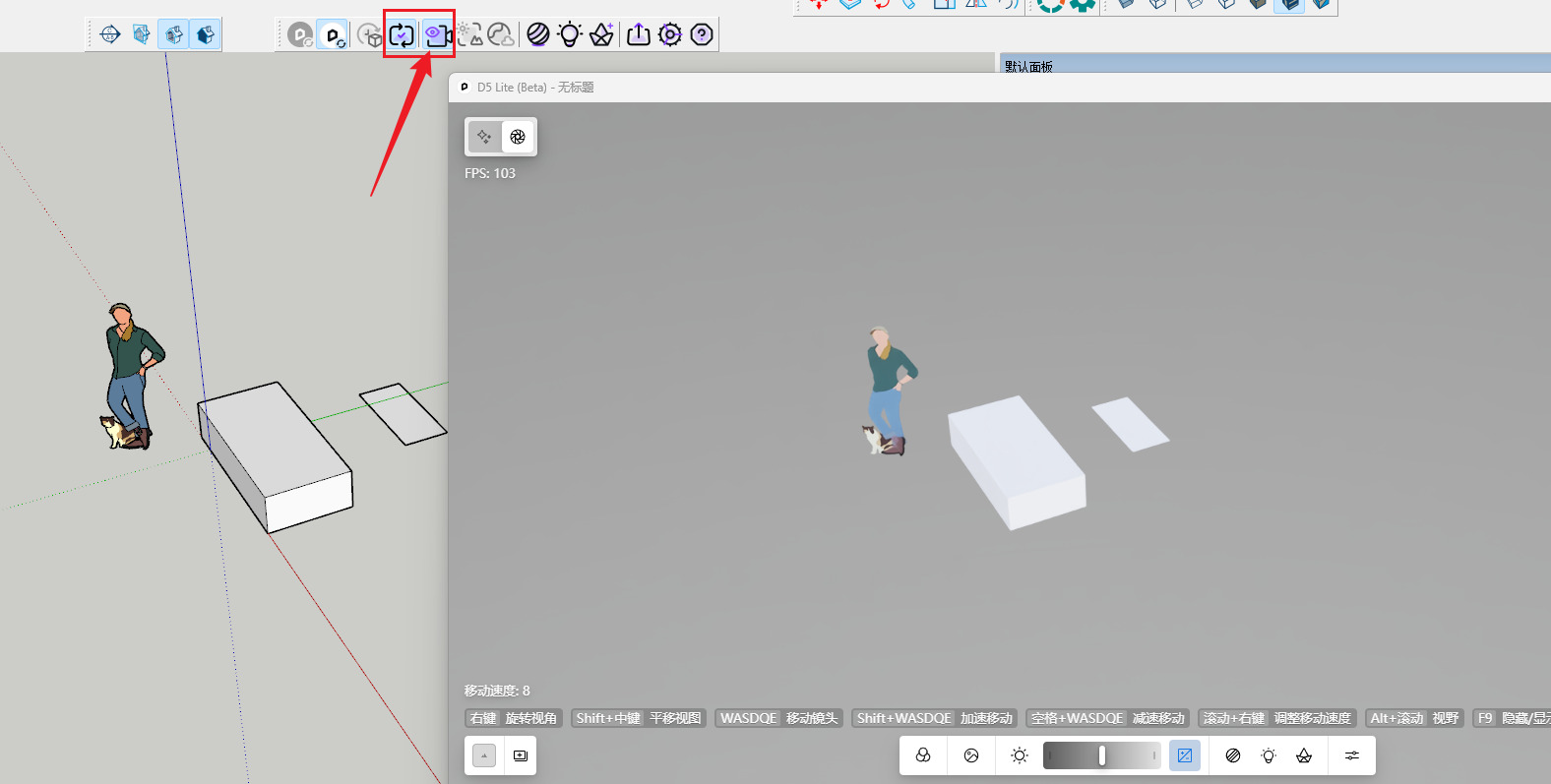The image size is (1551, 784).
Task: Open D5 material sphere icon in toolbar
Action: tap(537, 34)
